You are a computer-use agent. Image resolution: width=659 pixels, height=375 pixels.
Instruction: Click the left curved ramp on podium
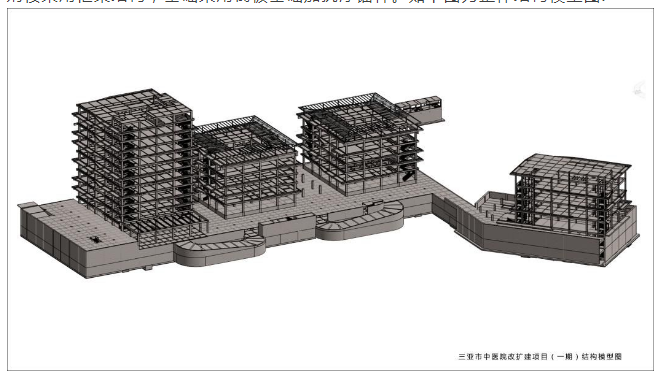click(220, 250)
